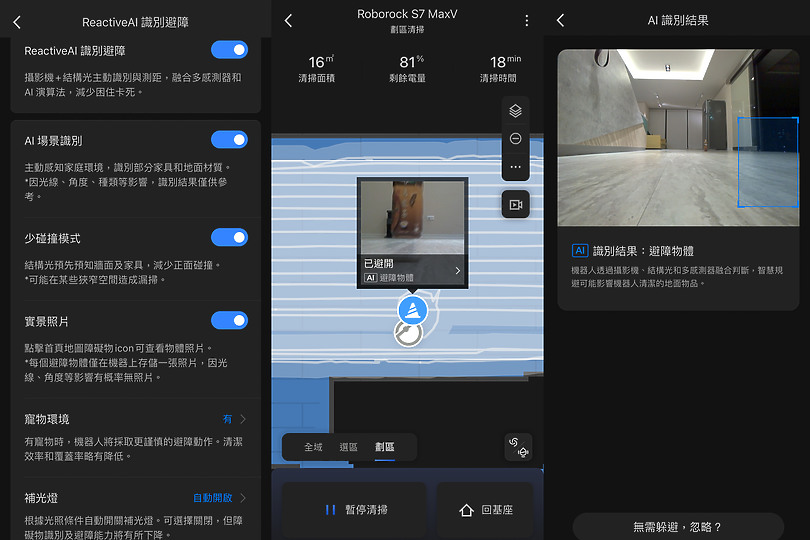The height and width of the screenshot is (540, 810).
Task: Expand 寵物環境 setting chevron
Action: click(x=243, y=419)
